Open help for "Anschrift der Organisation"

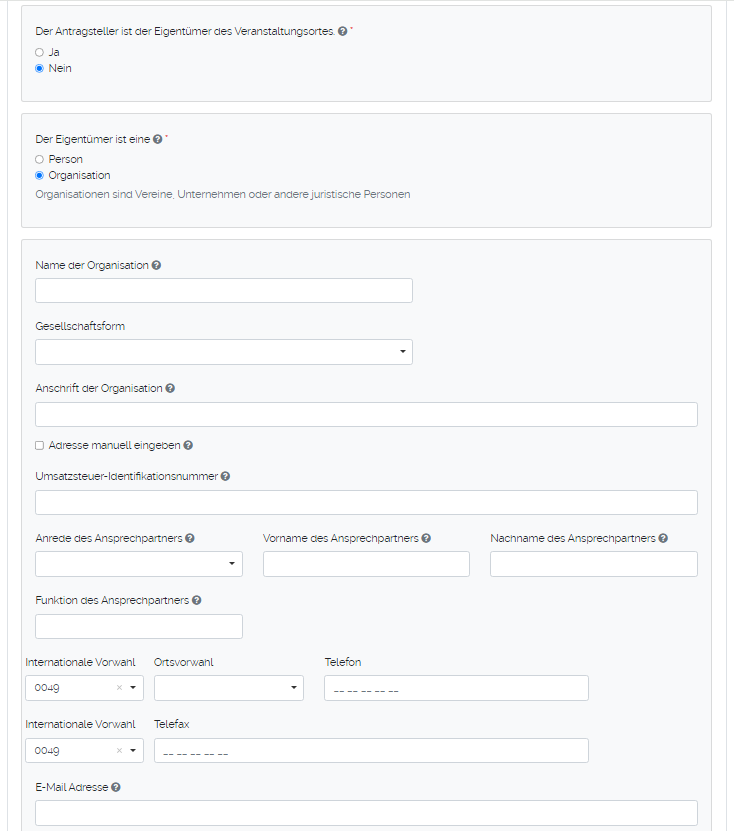(x=170, y=387)
